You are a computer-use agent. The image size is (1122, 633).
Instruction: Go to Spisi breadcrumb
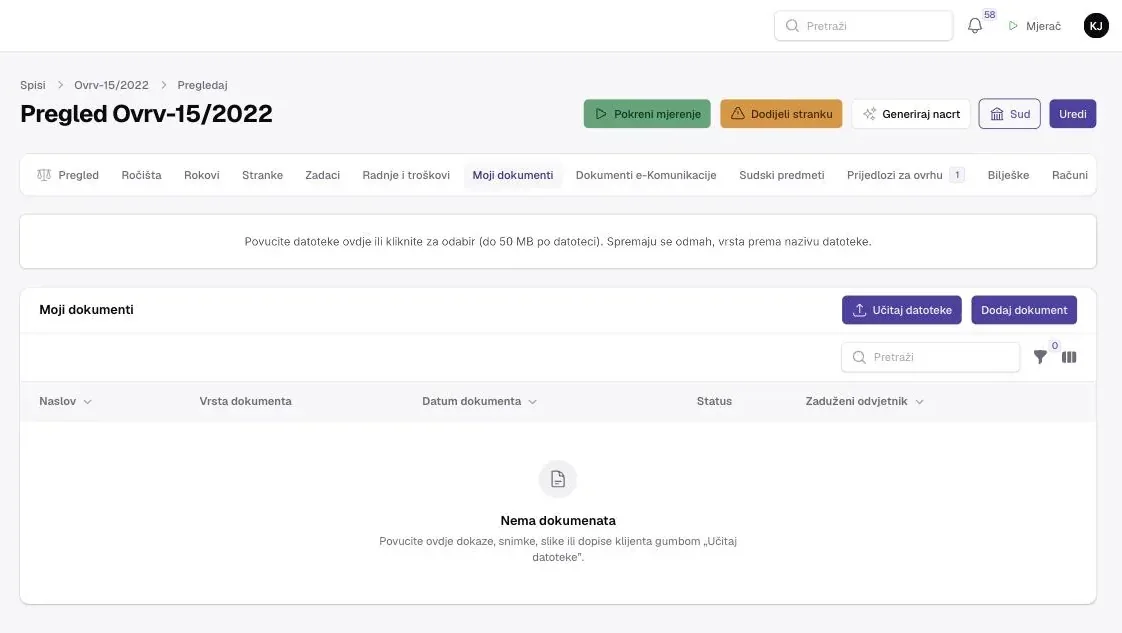coord(33,85)
